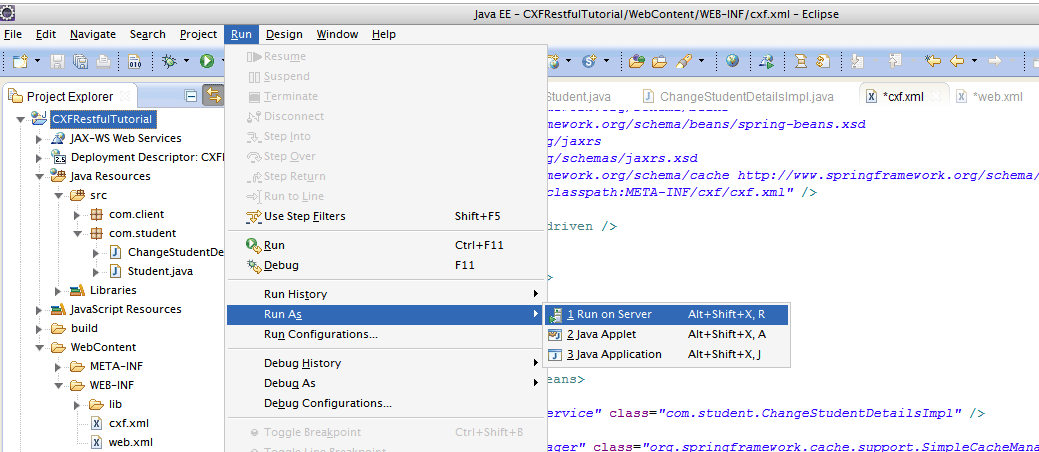The image size is (1039, 452).
Task: Choose 3 Java Application from submenu
Action: (614, 354)
